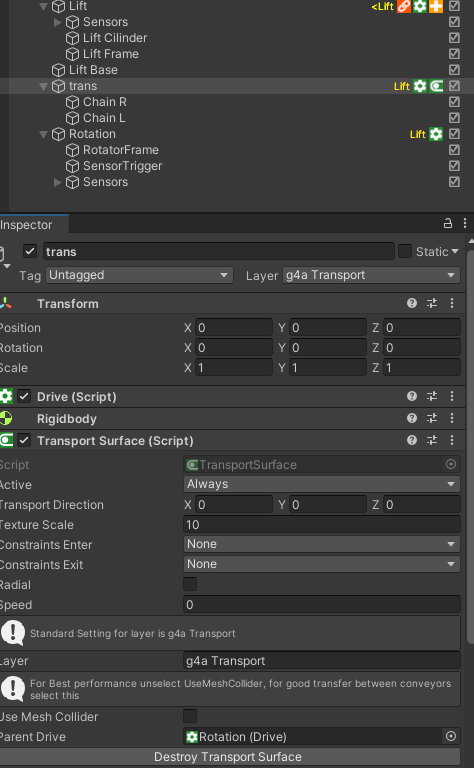Click the TransportSurface script object picker

coord(451,464)
